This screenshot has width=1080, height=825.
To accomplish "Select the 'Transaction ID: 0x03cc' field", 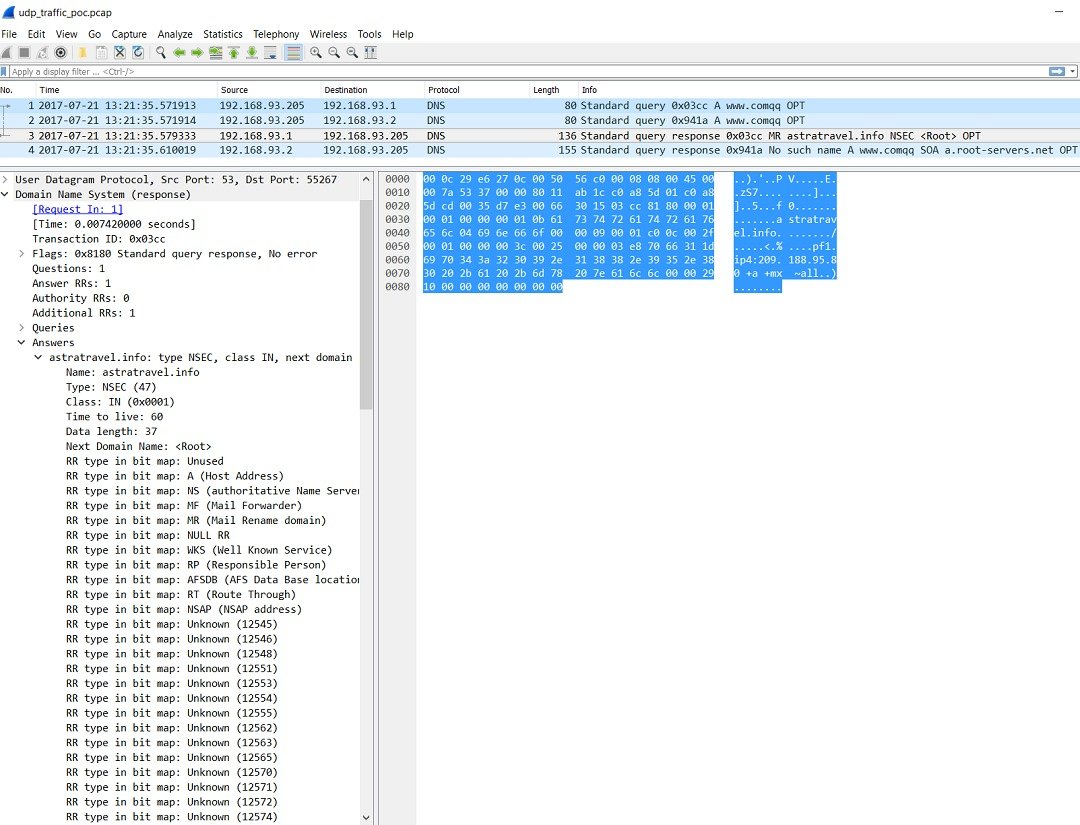I will [98, 239].
